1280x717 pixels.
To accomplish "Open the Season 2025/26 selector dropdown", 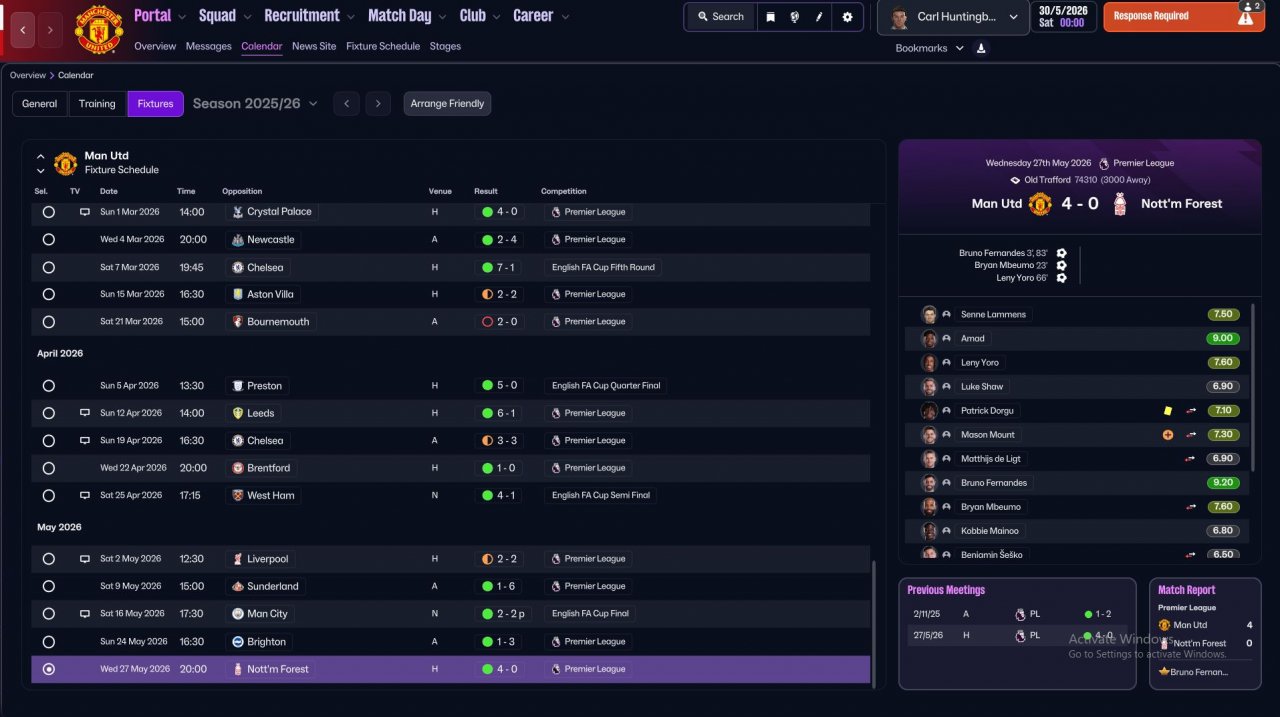I will coord(255,104).
